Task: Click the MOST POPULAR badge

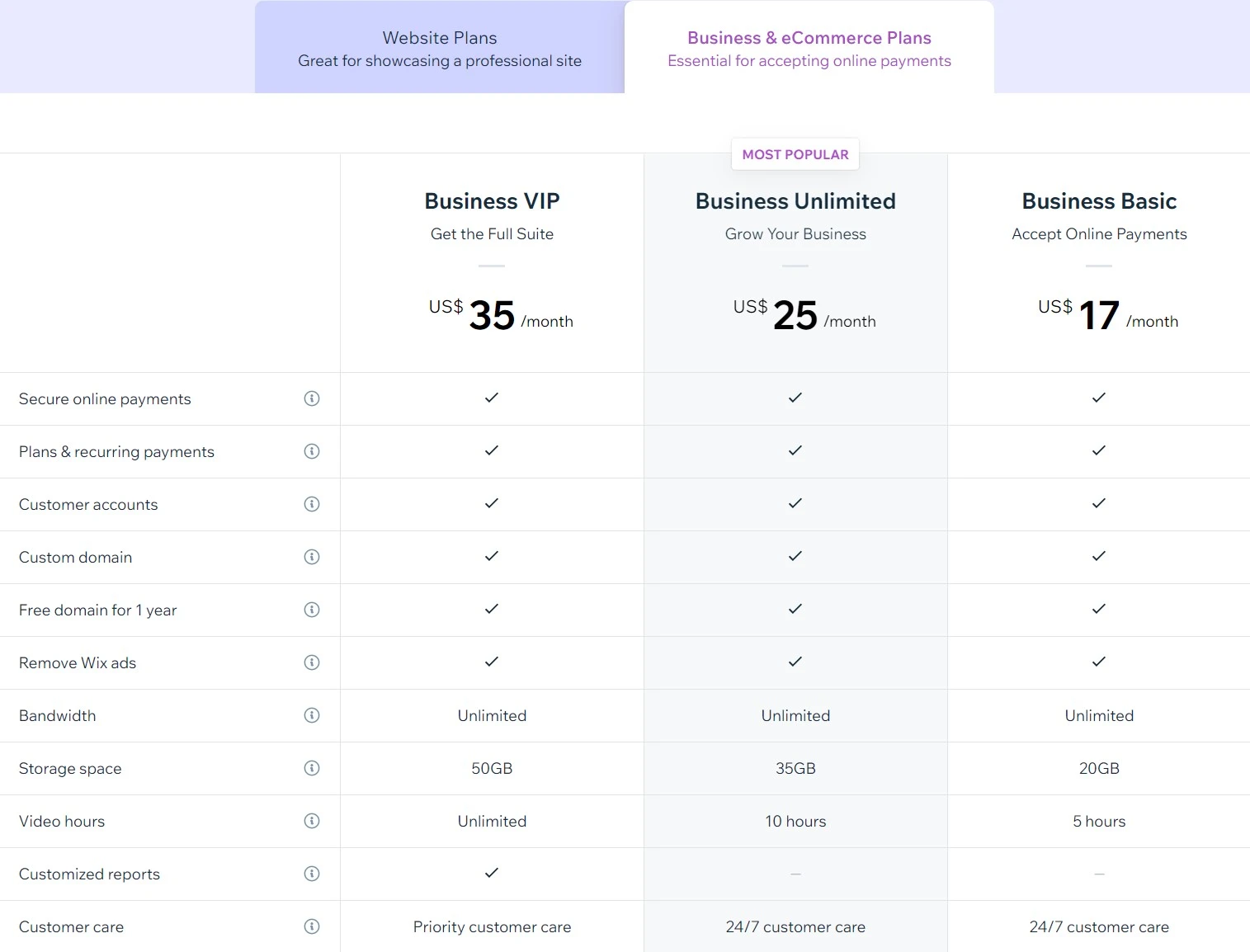Action: (x=795, y=154)
